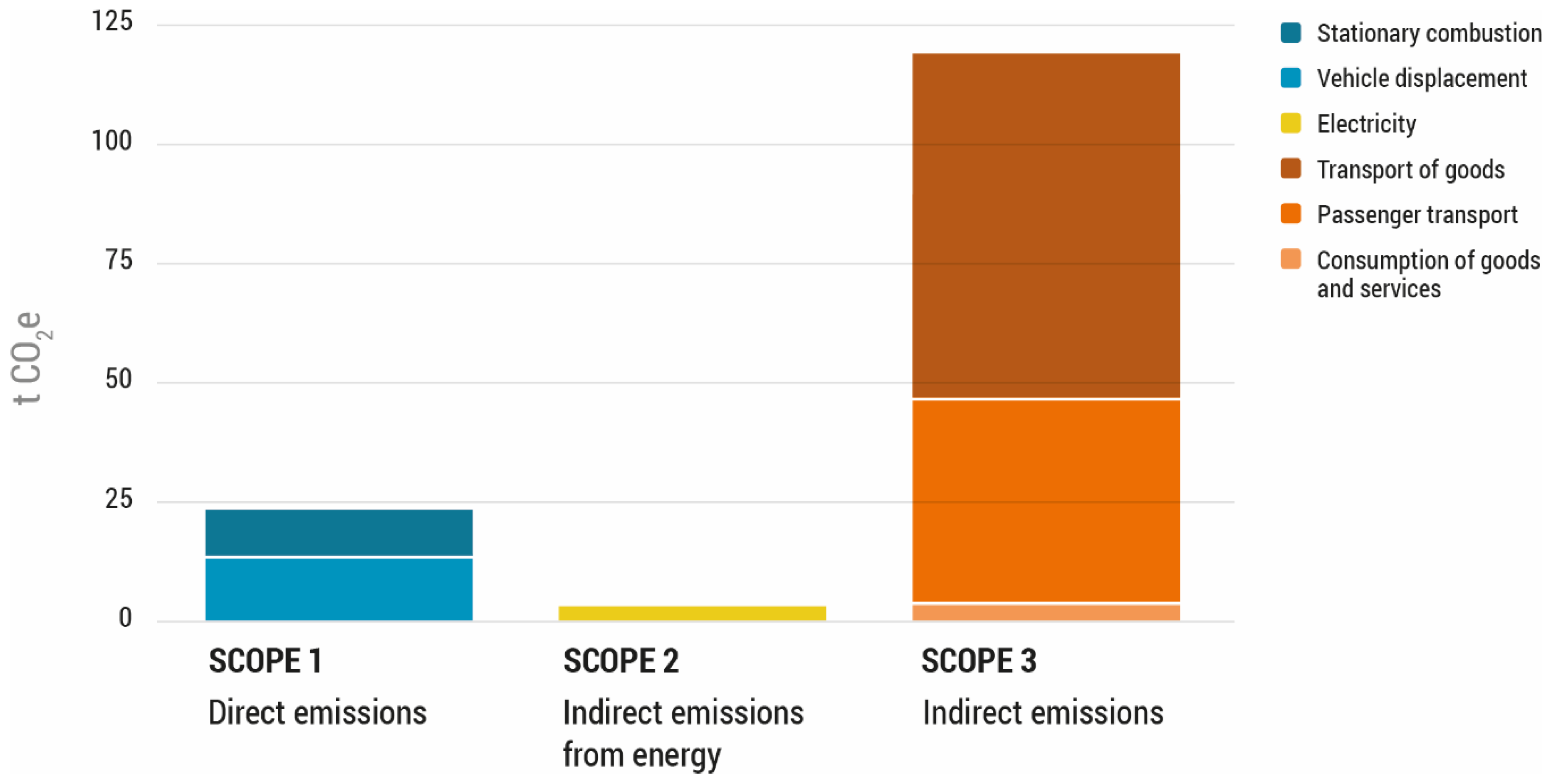Click the bright orange Passenger transport bar segment
This screenshot has width=1551, height=784.
click(1046, 500)
